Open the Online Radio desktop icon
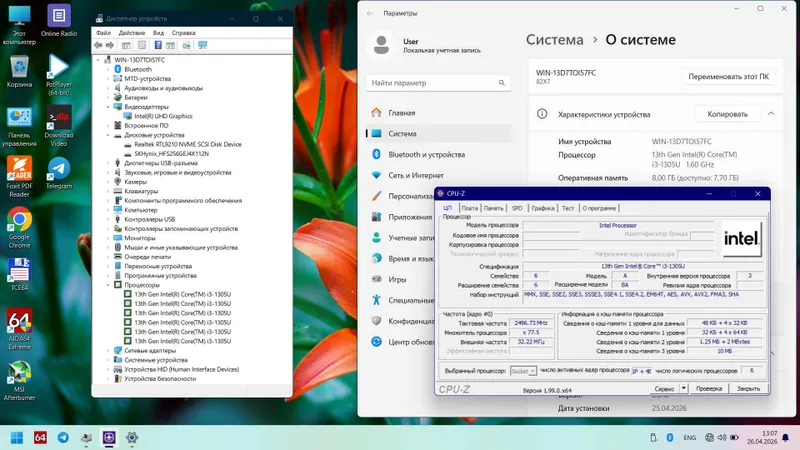This screenshot has height=450, width=800. [59, 20]
